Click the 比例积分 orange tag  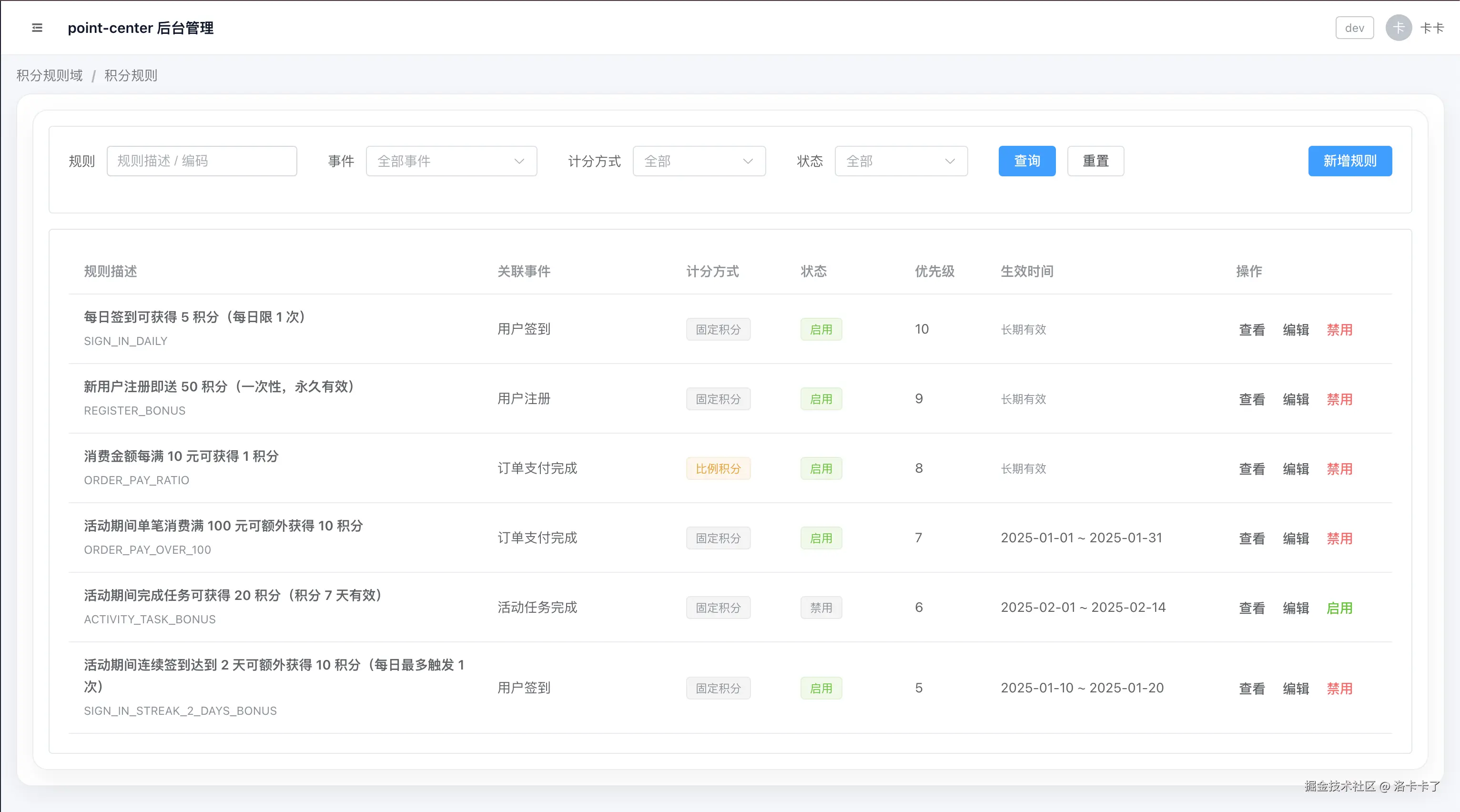[718, 468]
